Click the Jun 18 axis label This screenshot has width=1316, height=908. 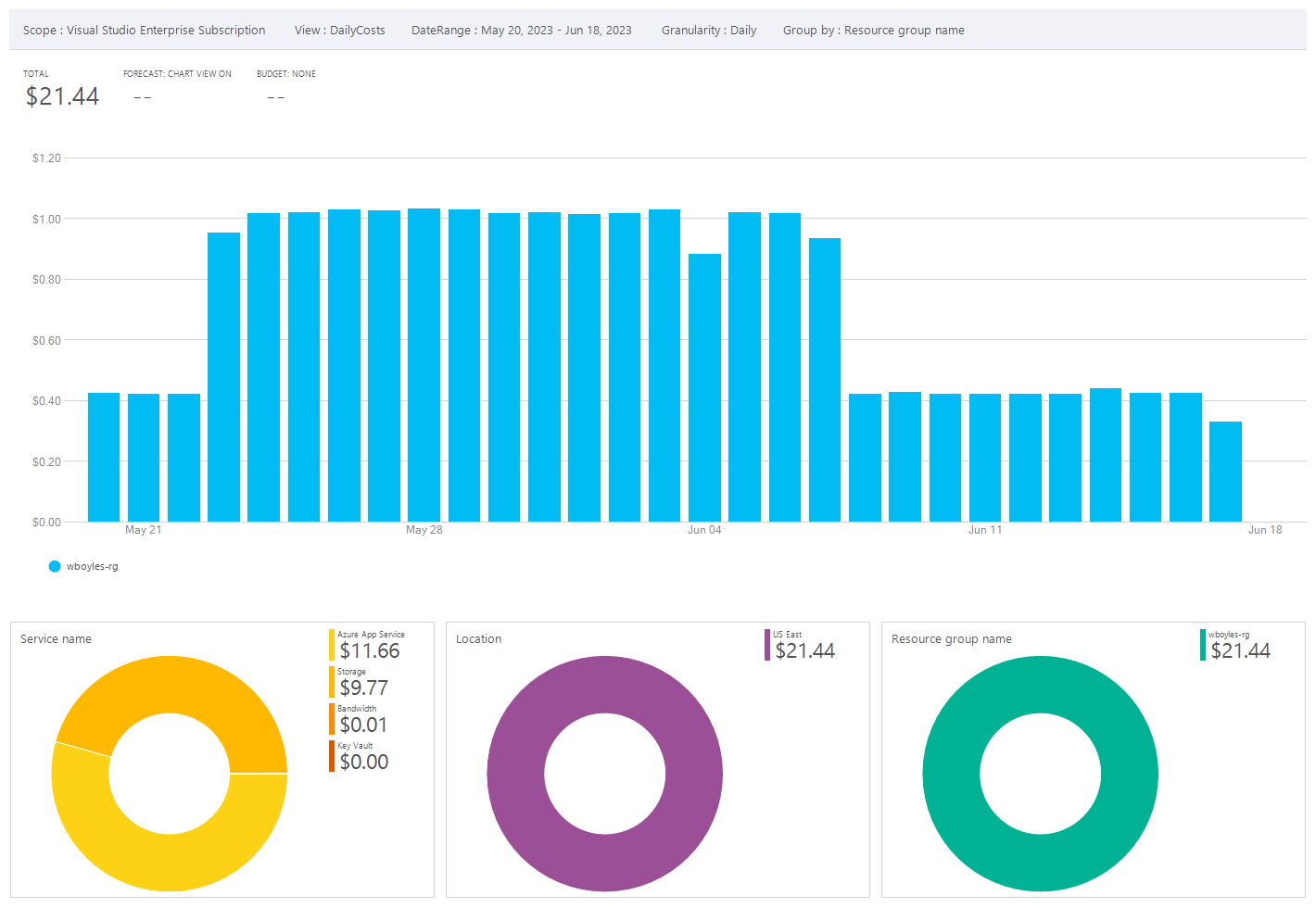pos(1265,530)
